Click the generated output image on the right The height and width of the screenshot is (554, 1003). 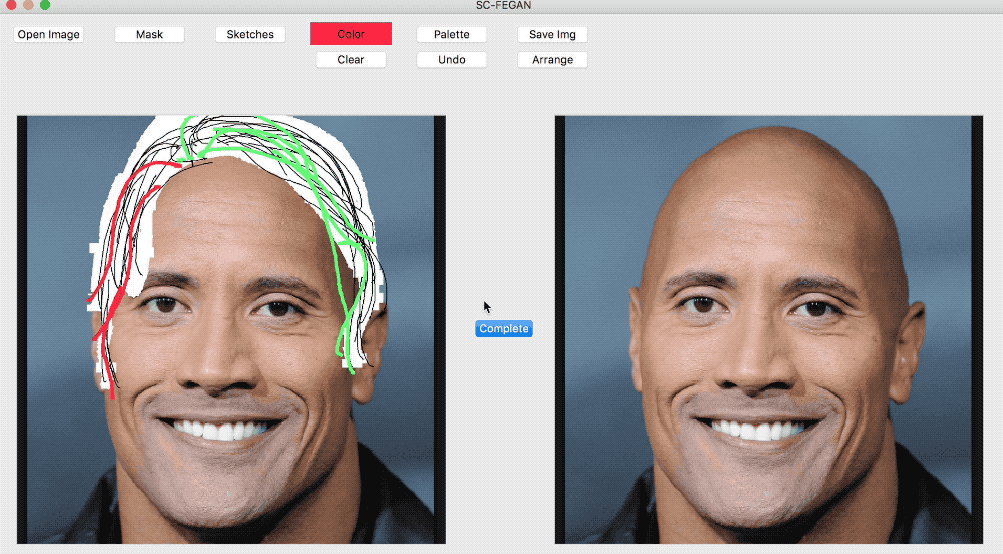click(x=769, y=329)
